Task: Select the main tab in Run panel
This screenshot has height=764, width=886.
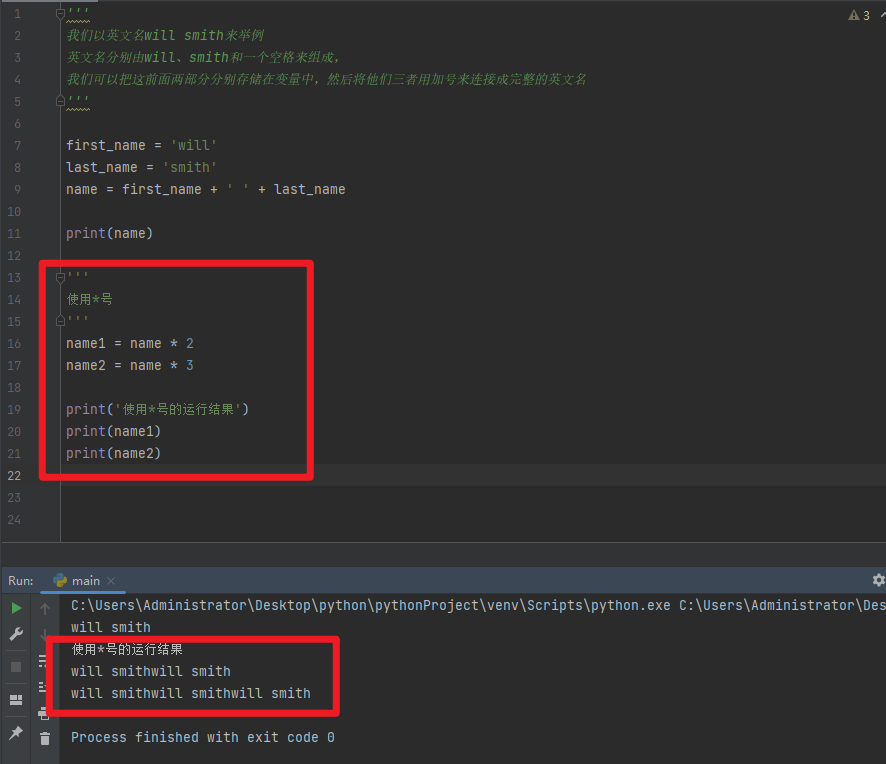Action: point(86,581)
